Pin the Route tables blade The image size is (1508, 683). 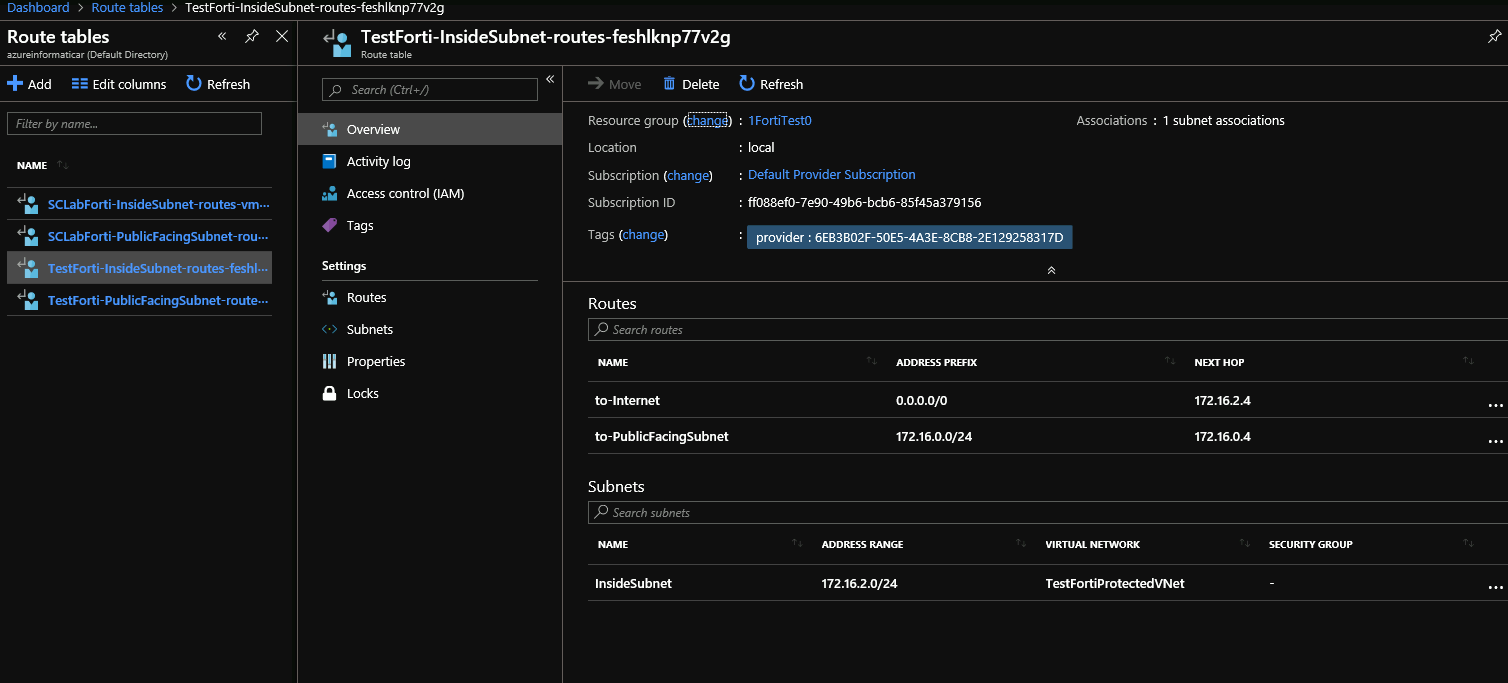[252, 36]
